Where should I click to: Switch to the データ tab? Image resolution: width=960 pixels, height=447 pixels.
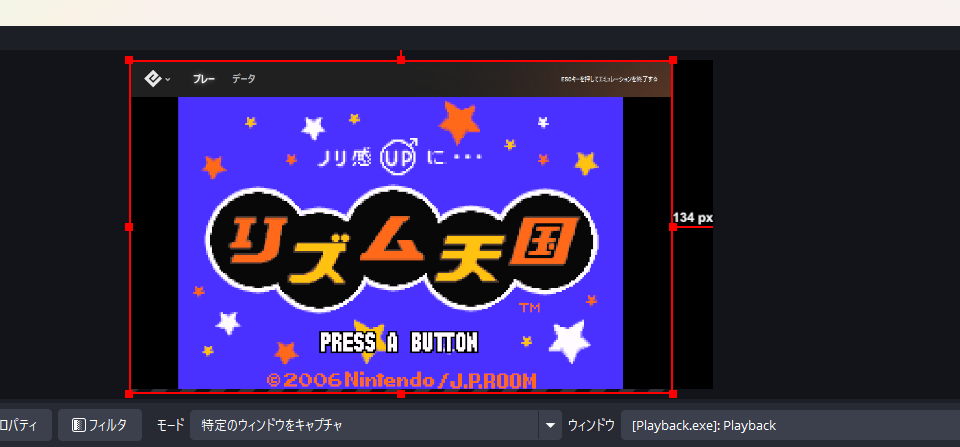coord(244,79)
